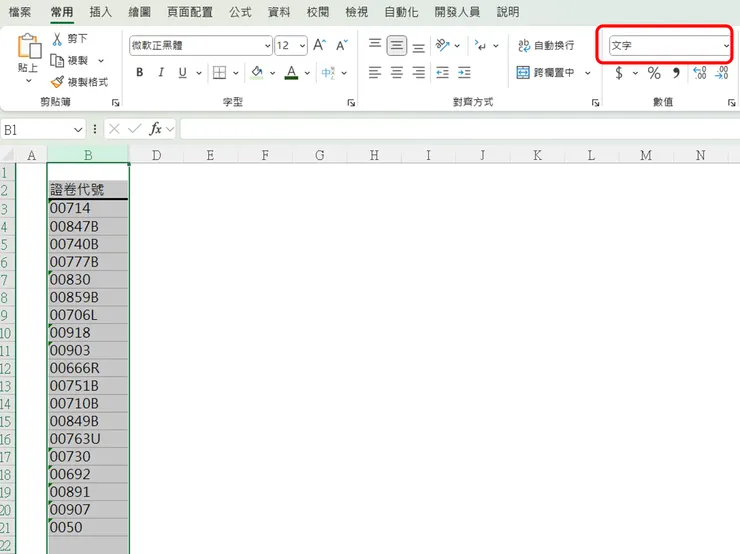Toggle Underline formatting

[x=182, y=73]
